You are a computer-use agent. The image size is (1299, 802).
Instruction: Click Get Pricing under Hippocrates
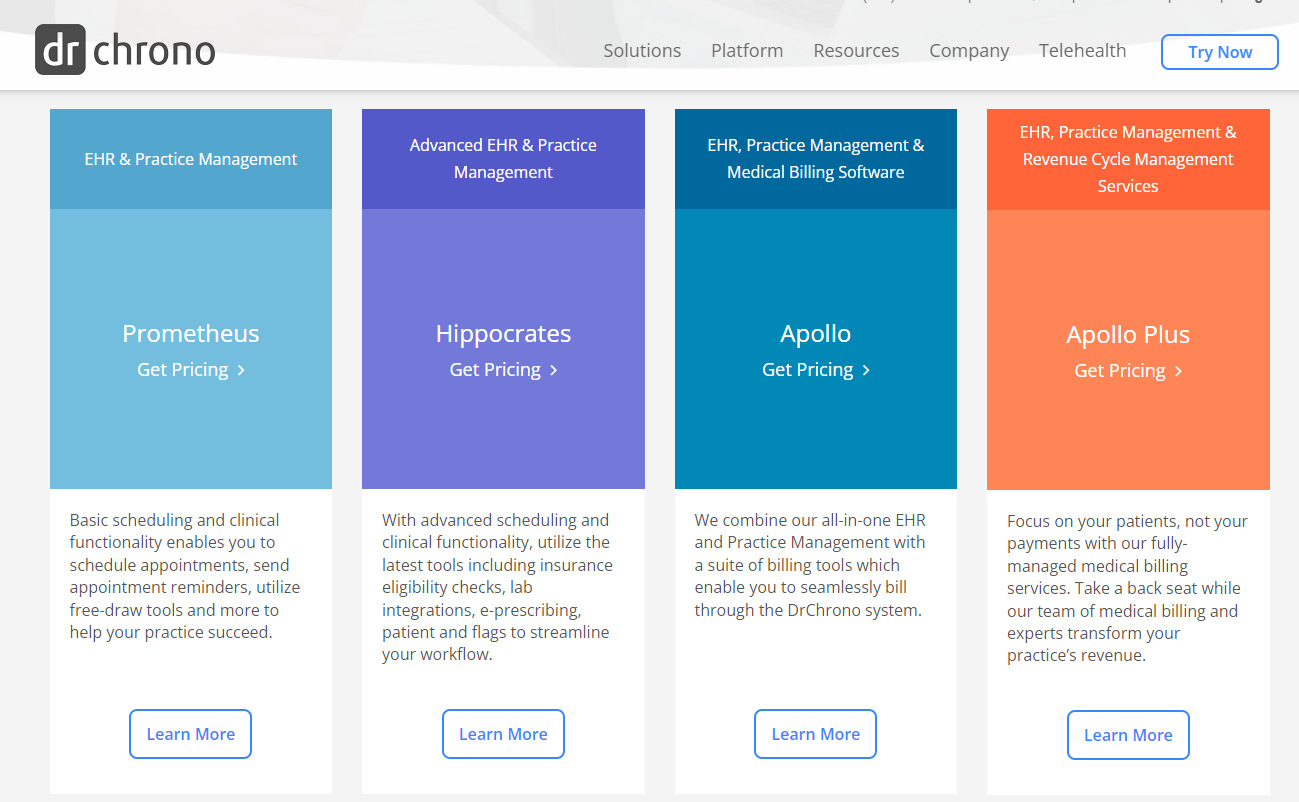coord(503,370)
